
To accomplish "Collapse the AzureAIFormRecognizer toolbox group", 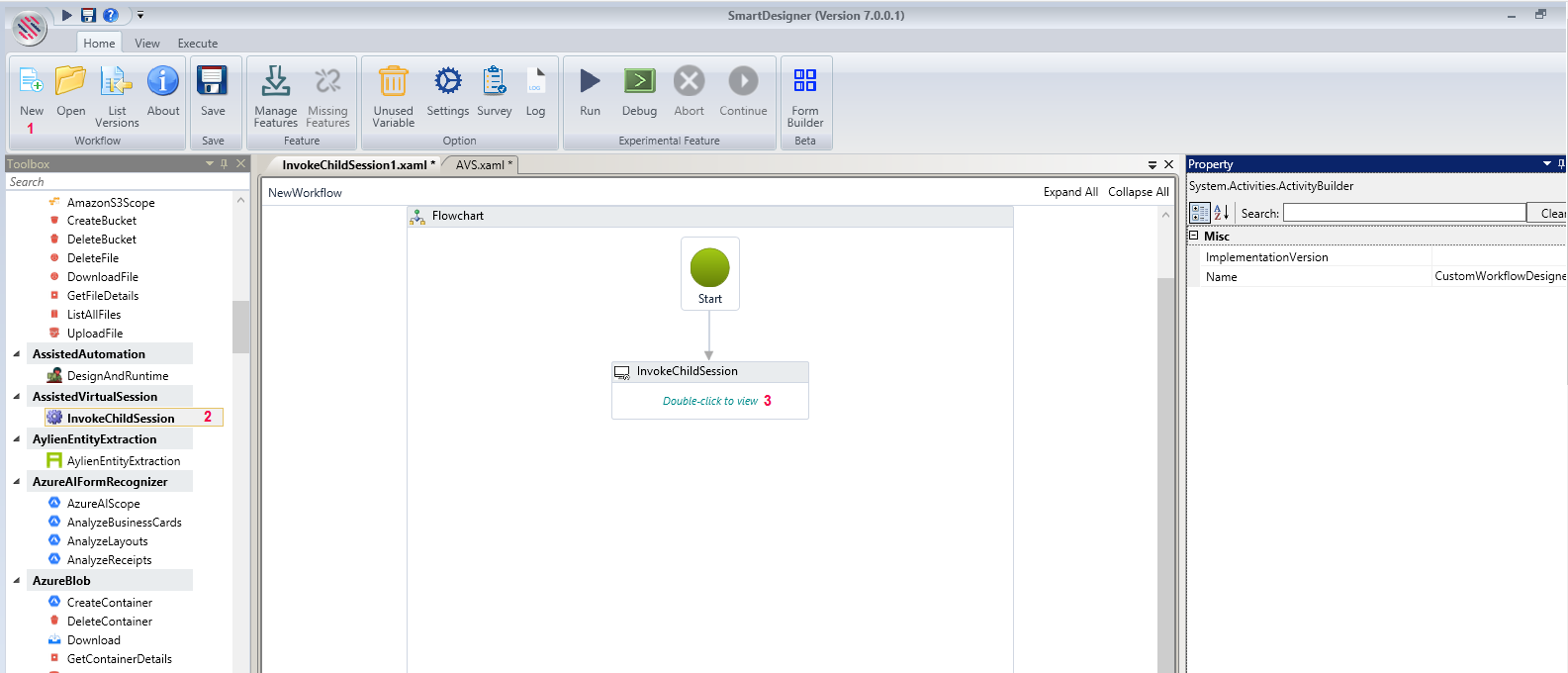I will (x=17, y=482).
